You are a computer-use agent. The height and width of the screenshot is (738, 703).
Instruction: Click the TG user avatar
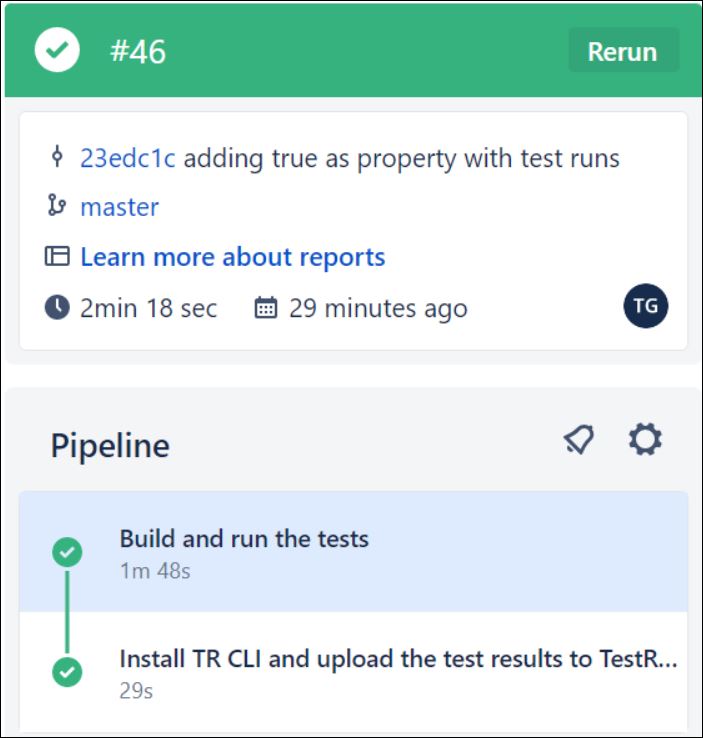pyautogui.click(x=646, y=307)
